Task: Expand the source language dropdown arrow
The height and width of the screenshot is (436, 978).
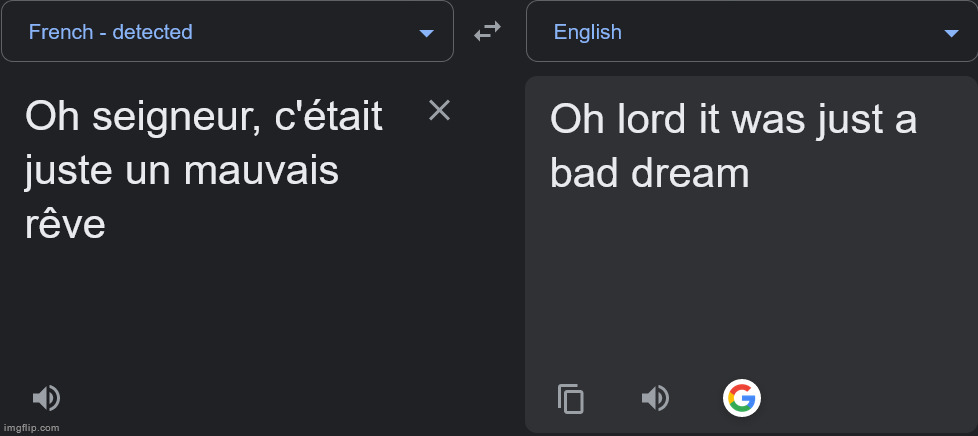Action: point(427,33)
